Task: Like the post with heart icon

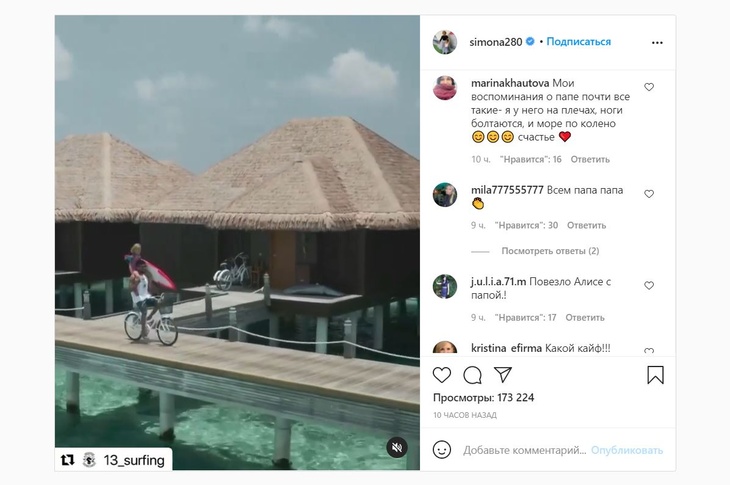Action: coord(442,375)
